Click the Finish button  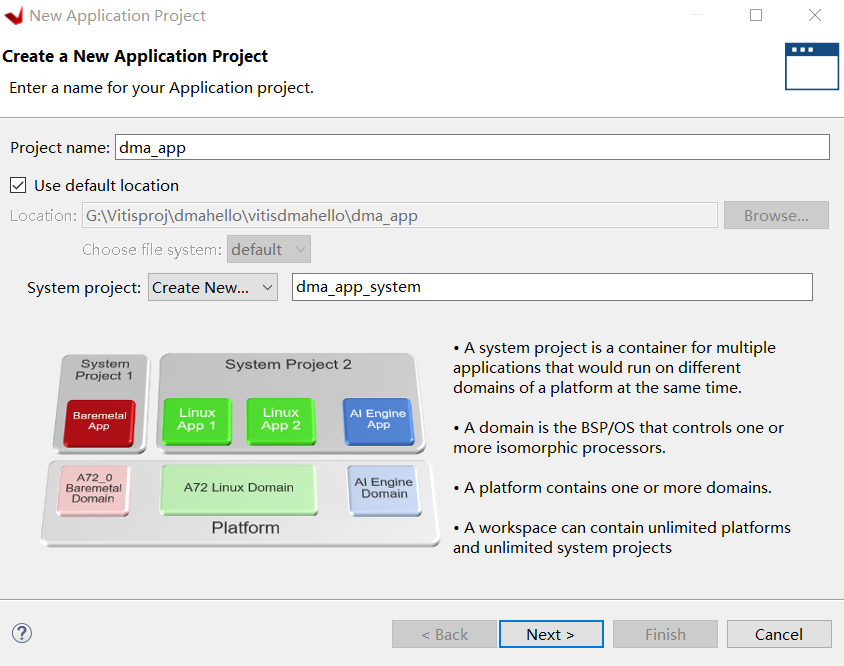[x=665, y=633]
